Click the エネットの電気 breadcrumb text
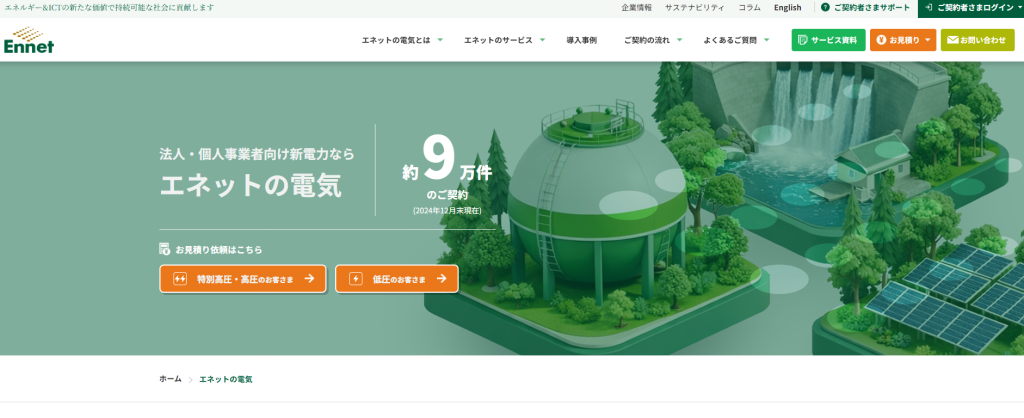 [x=226, y=379]
